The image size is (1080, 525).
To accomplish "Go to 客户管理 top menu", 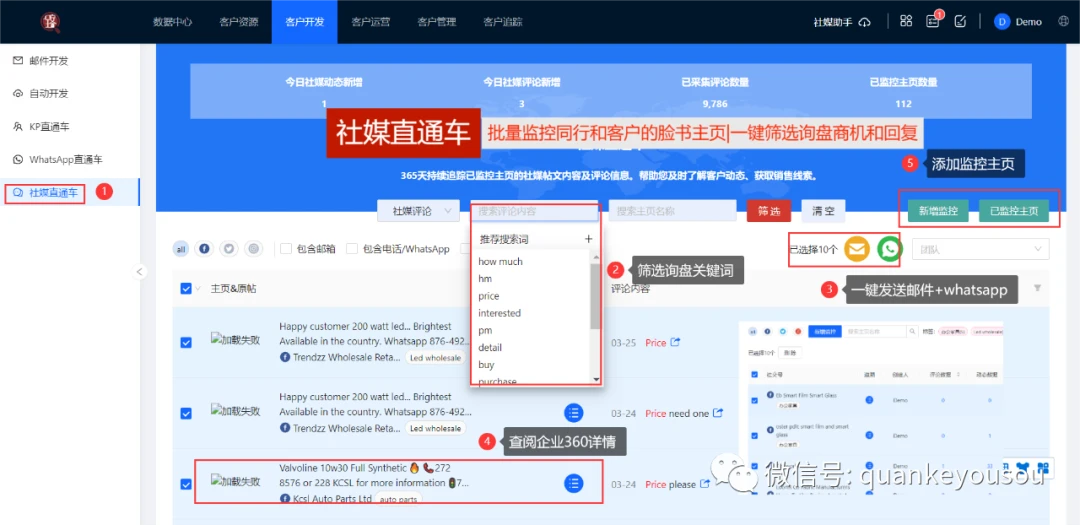I will [x=437, y=21].
